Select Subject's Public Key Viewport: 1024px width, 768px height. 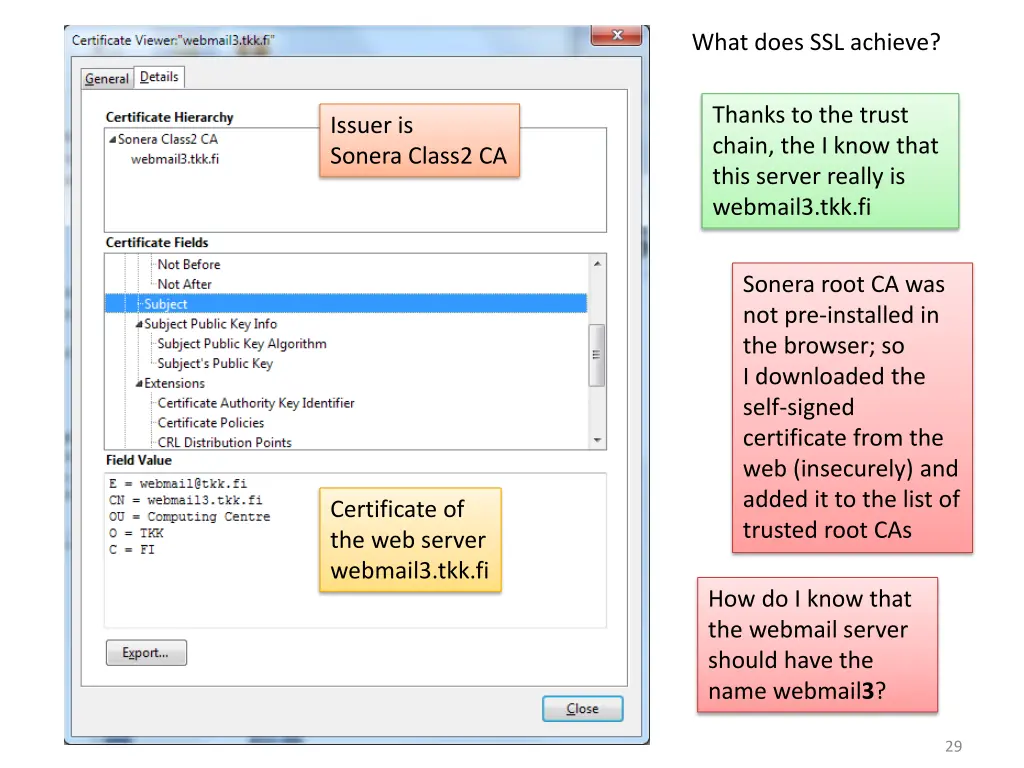pyautogui.click(x=214, y=363)
